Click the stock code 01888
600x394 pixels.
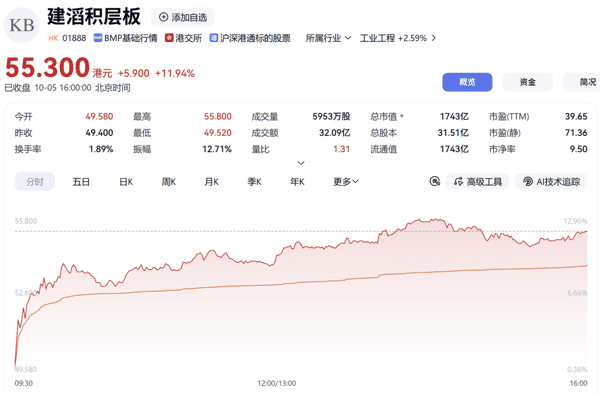click(x=74, y=38)
